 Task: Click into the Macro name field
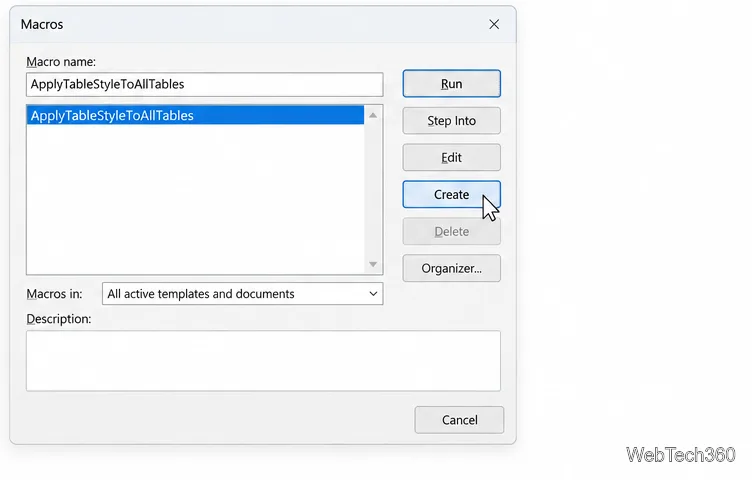point(205,84)
